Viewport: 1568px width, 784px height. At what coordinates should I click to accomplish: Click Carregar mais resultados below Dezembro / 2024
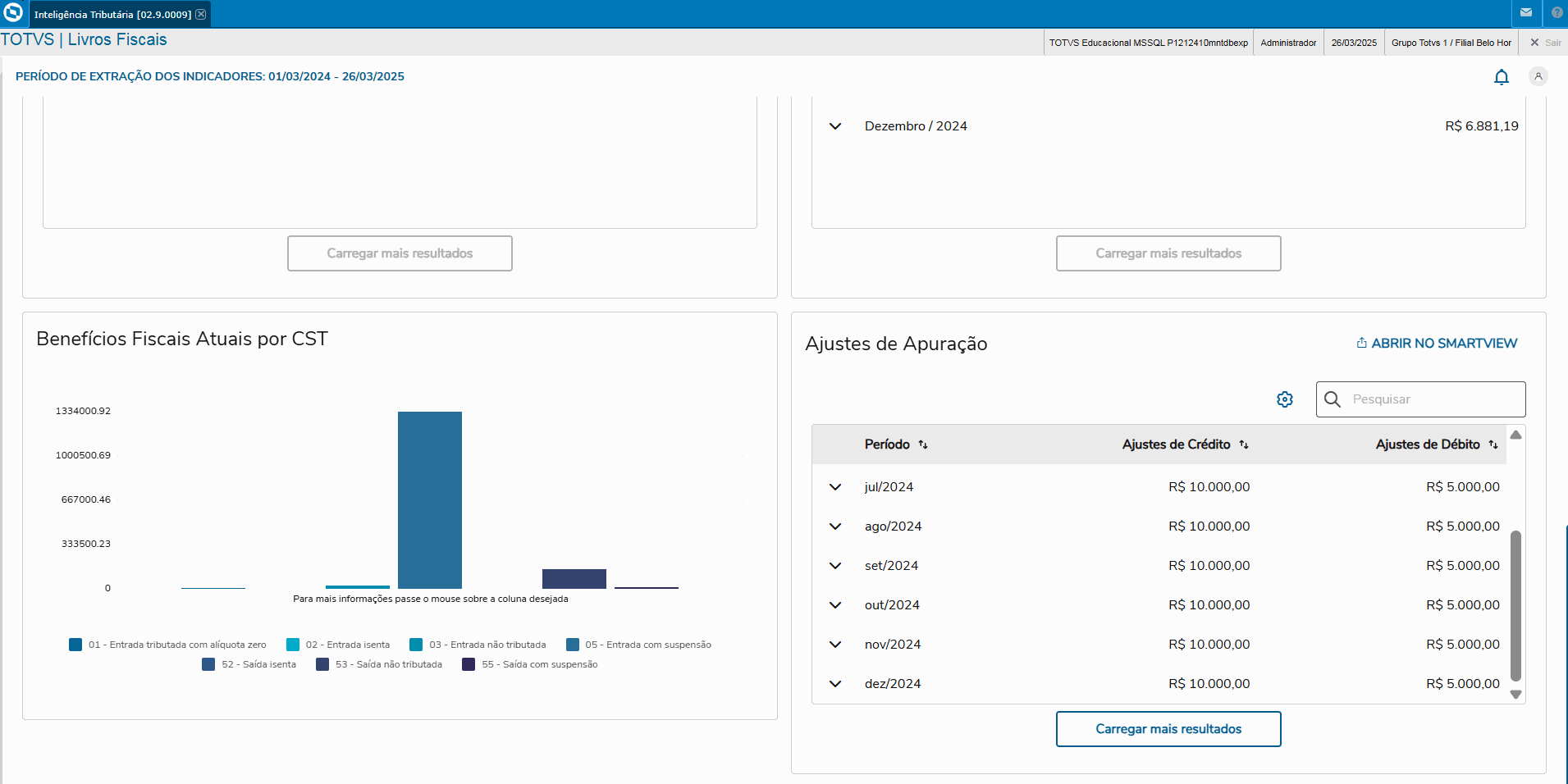1168,253
